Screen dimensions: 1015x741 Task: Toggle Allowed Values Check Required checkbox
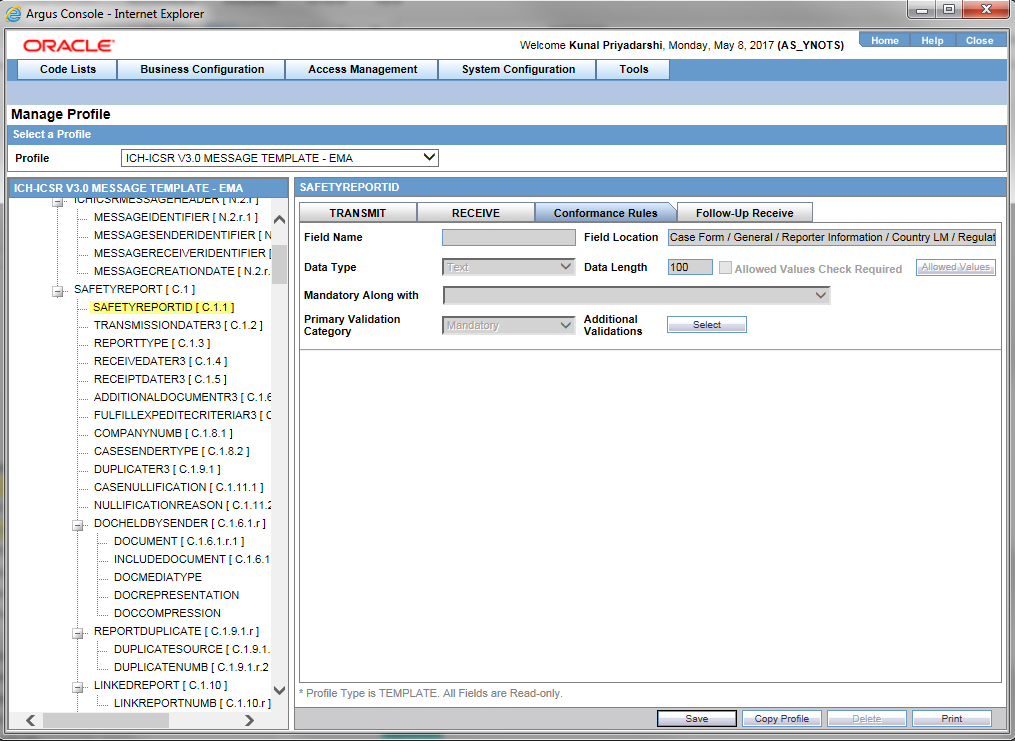tap(726, 268)
